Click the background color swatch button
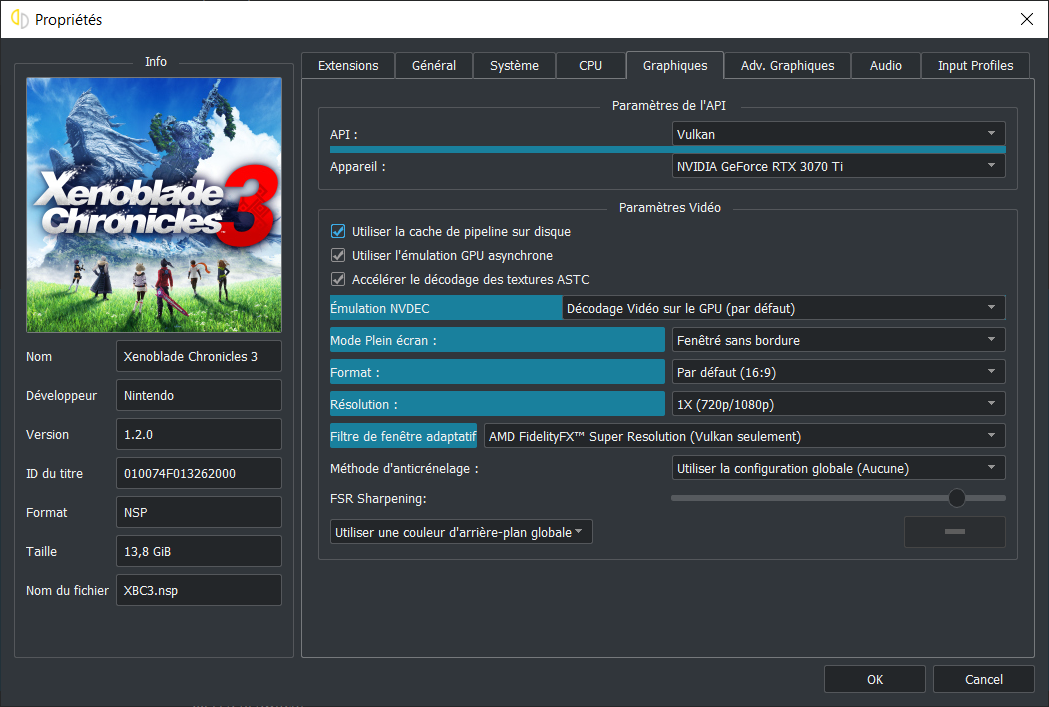 tap(955, 532)
